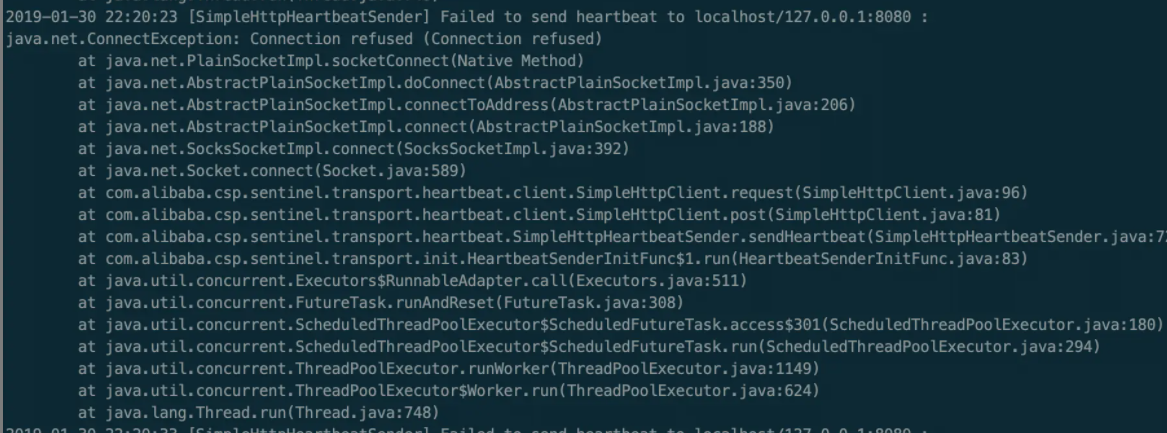Image resolution: width=1167 pixels, height=433 pixels.
Task: Click the SimpleHttpHeartbeatSender failed heartbeat log line
Action: (467, 16)
